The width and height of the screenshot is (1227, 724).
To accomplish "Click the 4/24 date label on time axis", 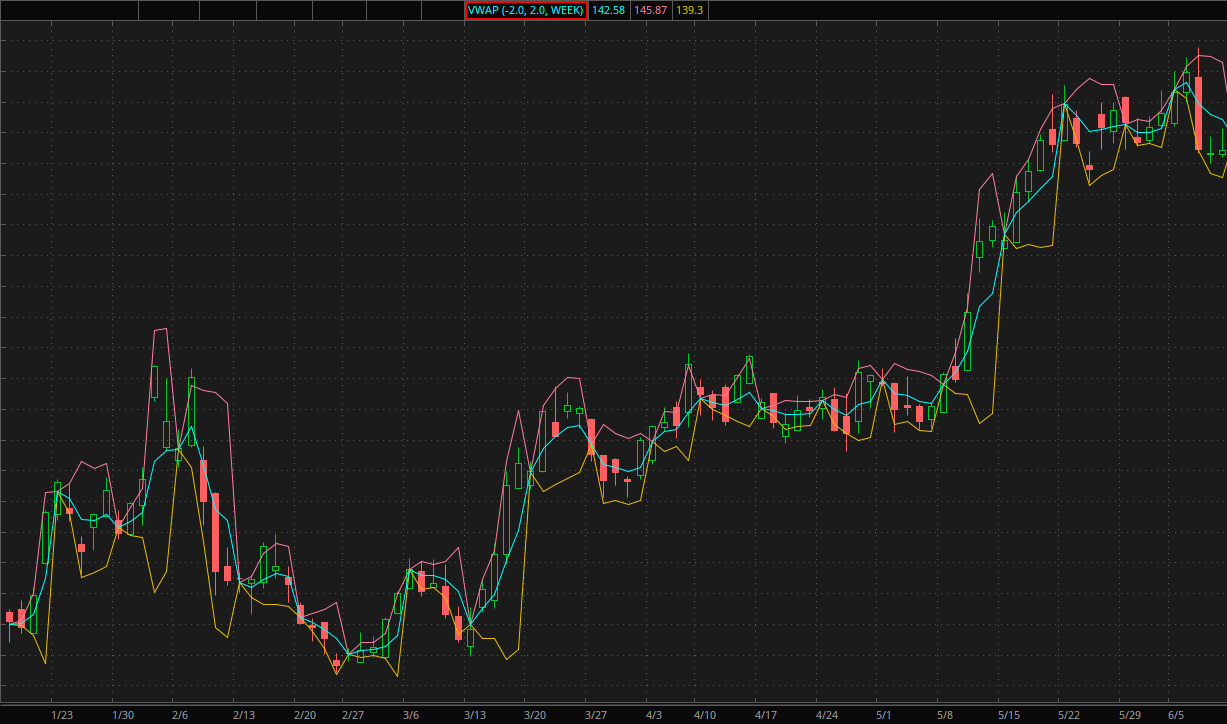I will [827, 715].
